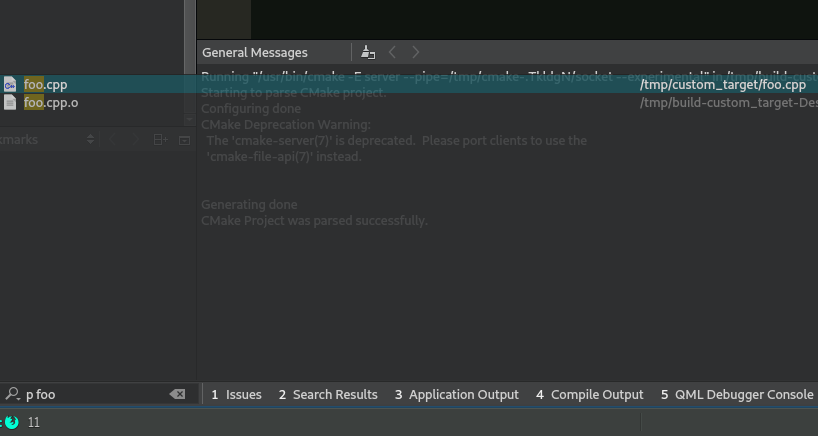
Task: Show the Application Output tab
Action: click(456, 394)
